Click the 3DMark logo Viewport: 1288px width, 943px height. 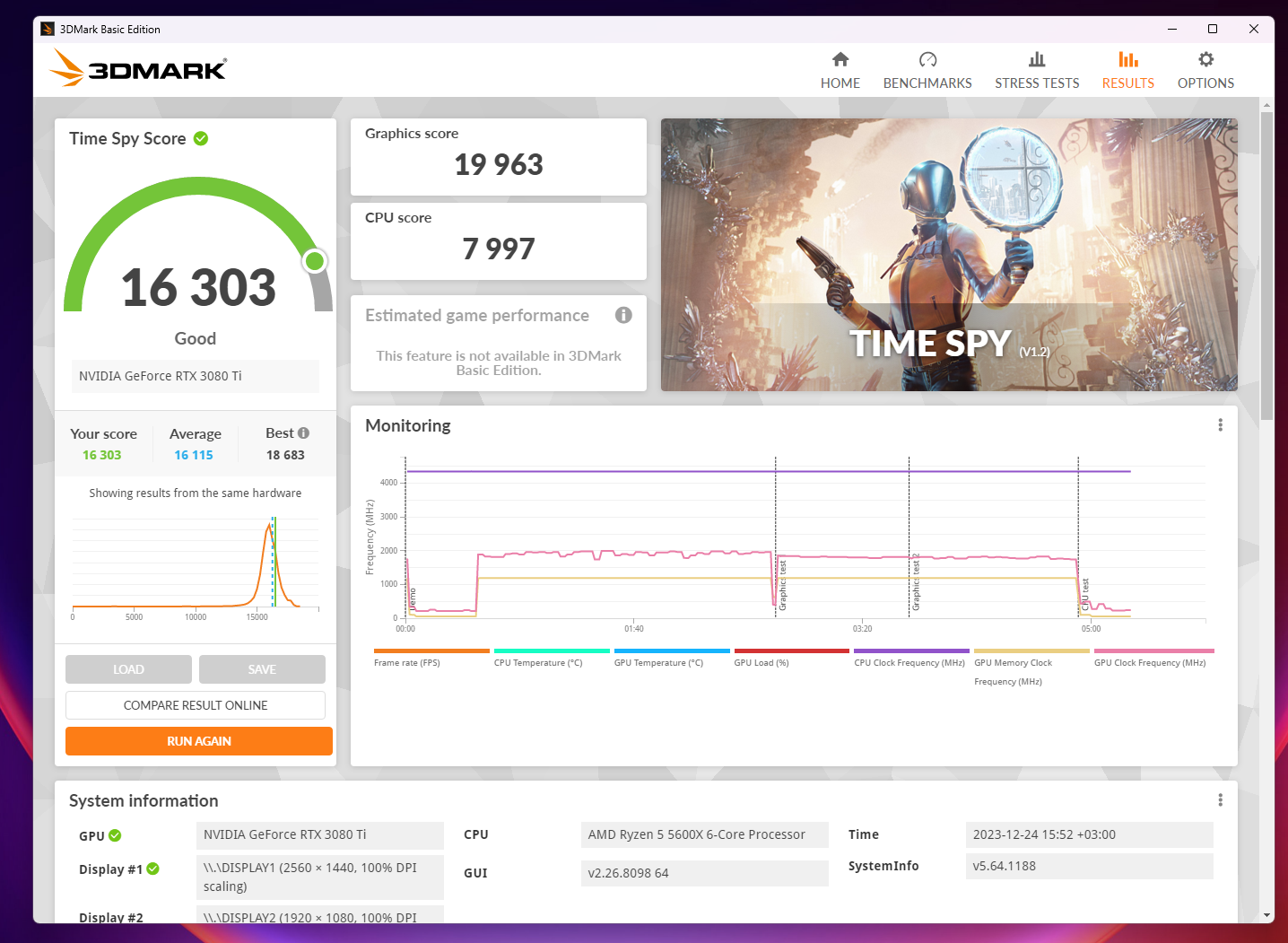tap(137, 68)
